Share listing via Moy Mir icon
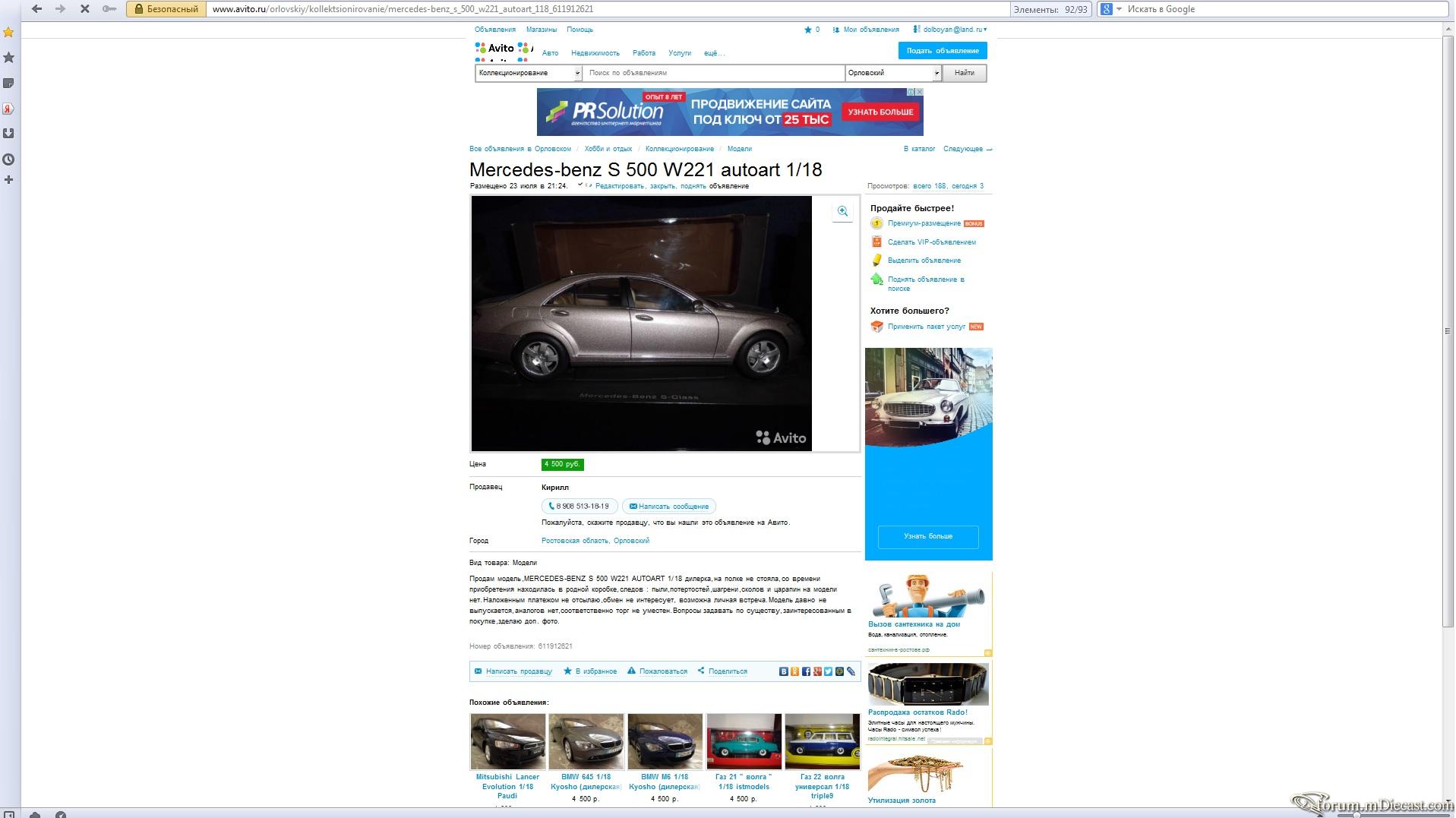 (839, 671)
